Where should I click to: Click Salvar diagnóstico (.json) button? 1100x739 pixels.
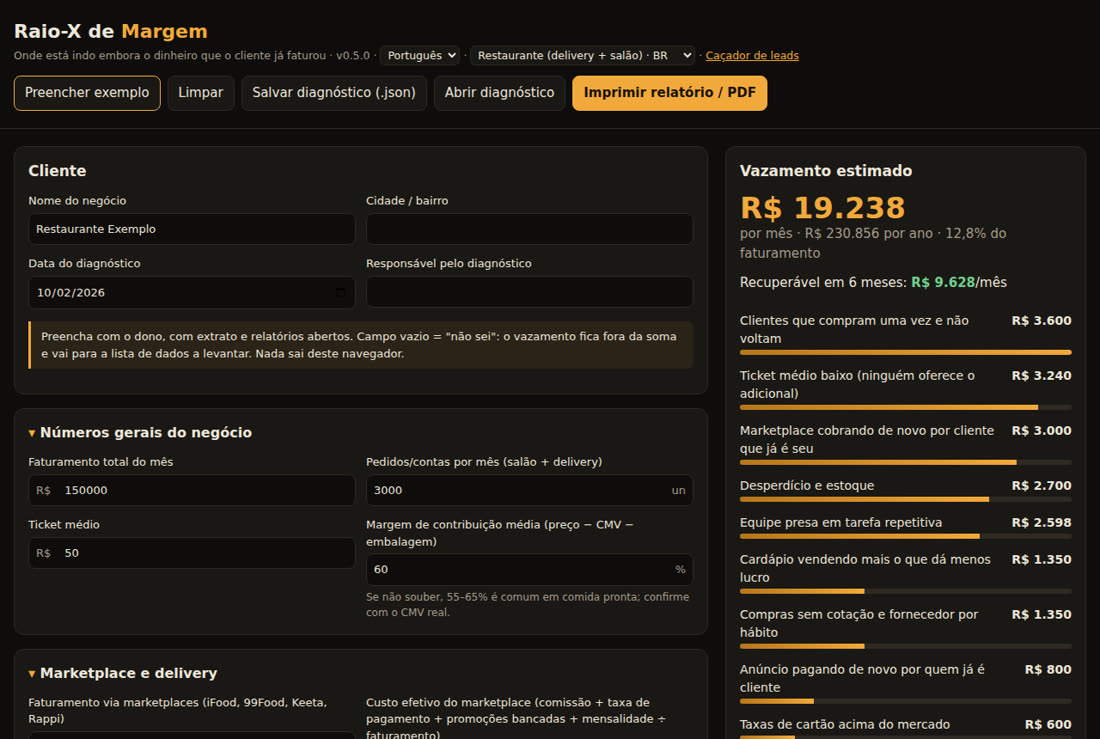point(334,93)
